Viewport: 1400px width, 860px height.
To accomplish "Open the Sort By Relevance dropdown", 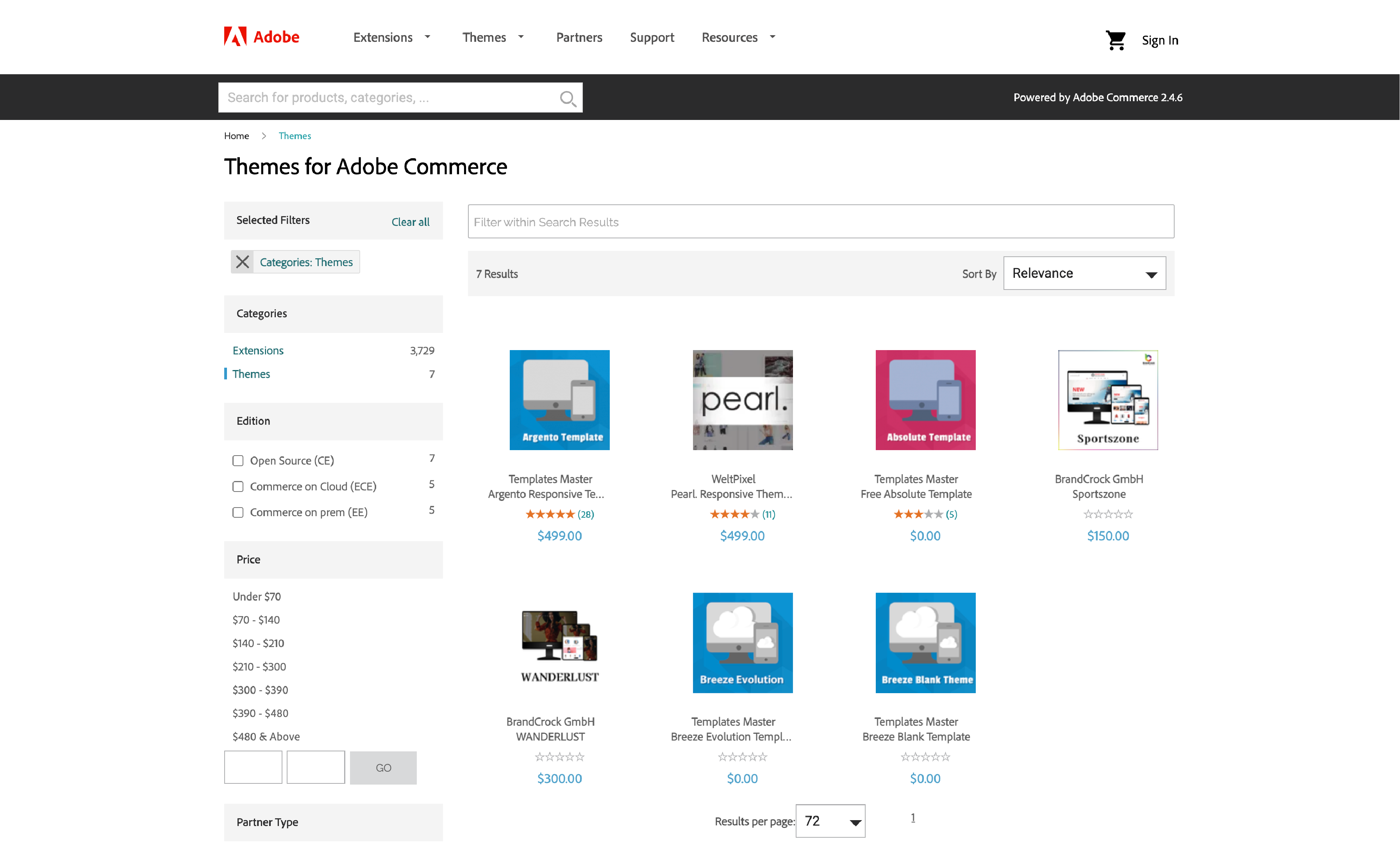I will tap(1084, 273).
